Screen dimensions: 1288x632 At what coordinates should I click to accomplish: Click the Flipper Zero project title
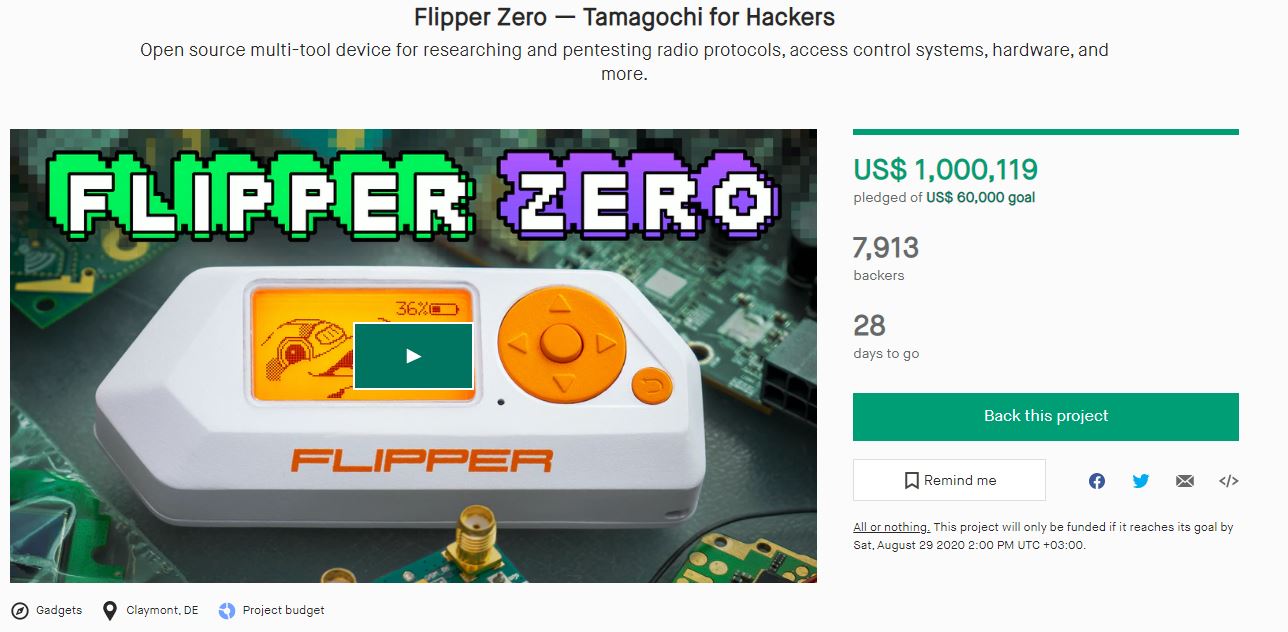click(624, 17)
